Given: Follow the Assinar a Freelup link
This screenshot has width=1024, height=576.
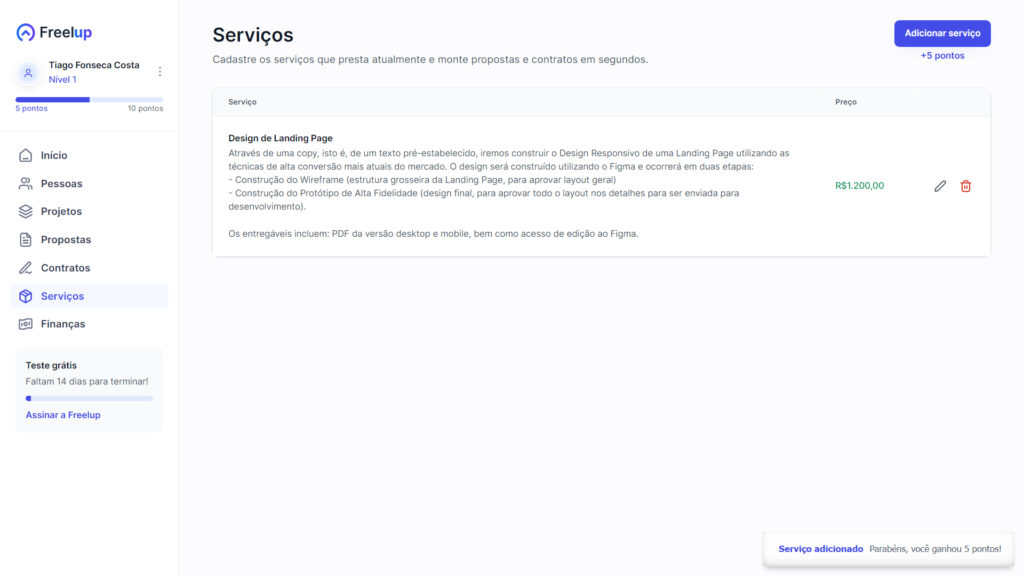Looking at the screenshot, I should 63,415.
